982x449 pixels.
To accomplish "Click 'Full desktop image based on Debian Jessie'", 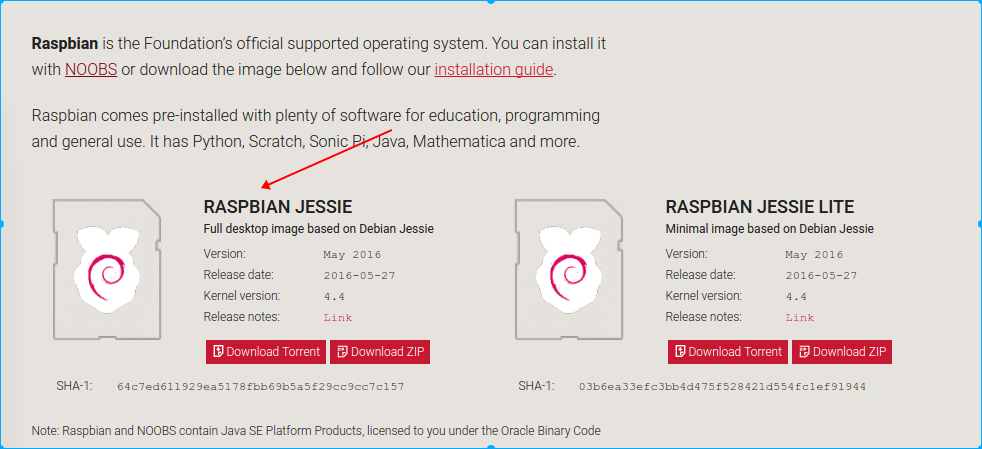I will (x=319, y=229).
